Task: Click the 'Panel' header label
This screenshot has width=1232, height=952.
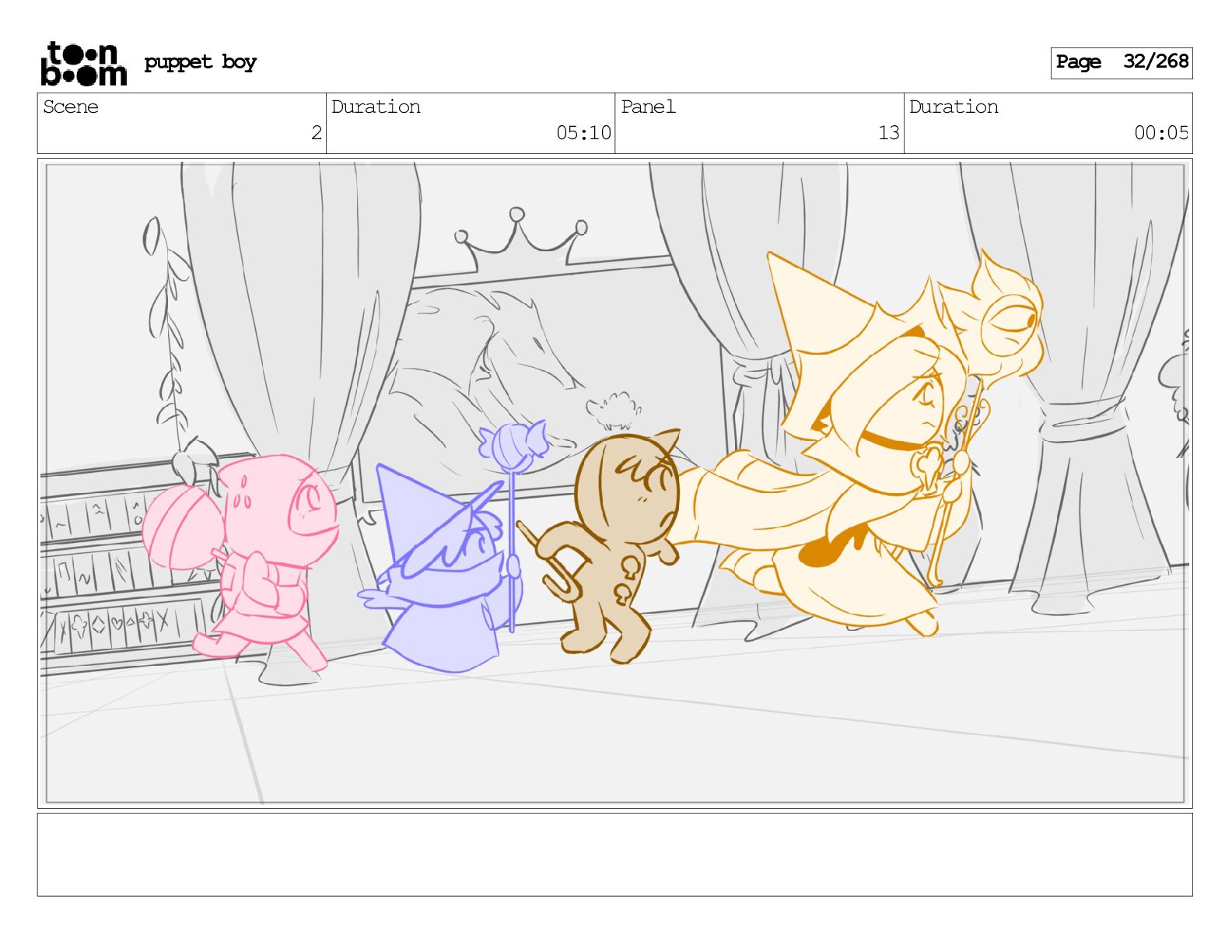Action: point(648,107)
